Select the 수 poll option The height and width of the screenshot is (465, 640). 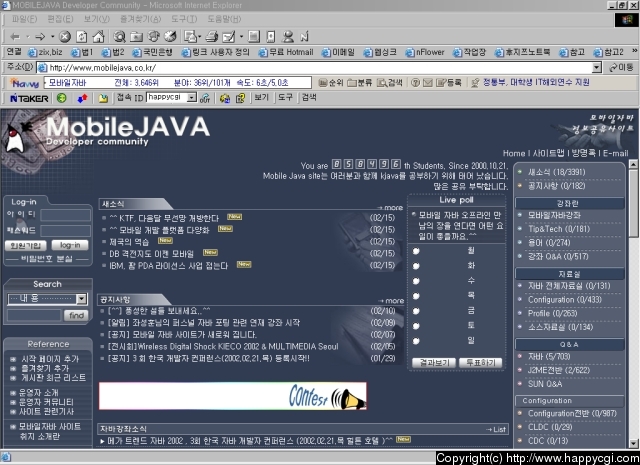416,281
